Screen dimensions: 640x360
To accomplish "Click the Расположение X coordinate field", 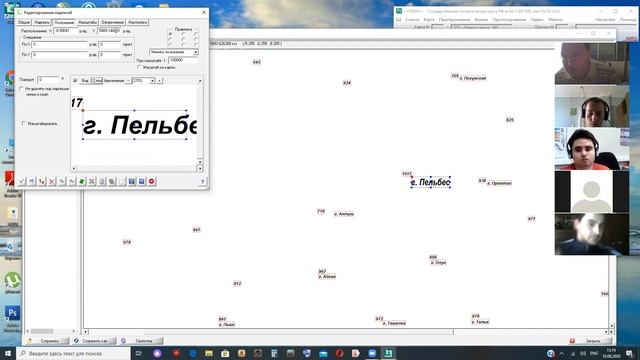I will click(x=65, y=31).
